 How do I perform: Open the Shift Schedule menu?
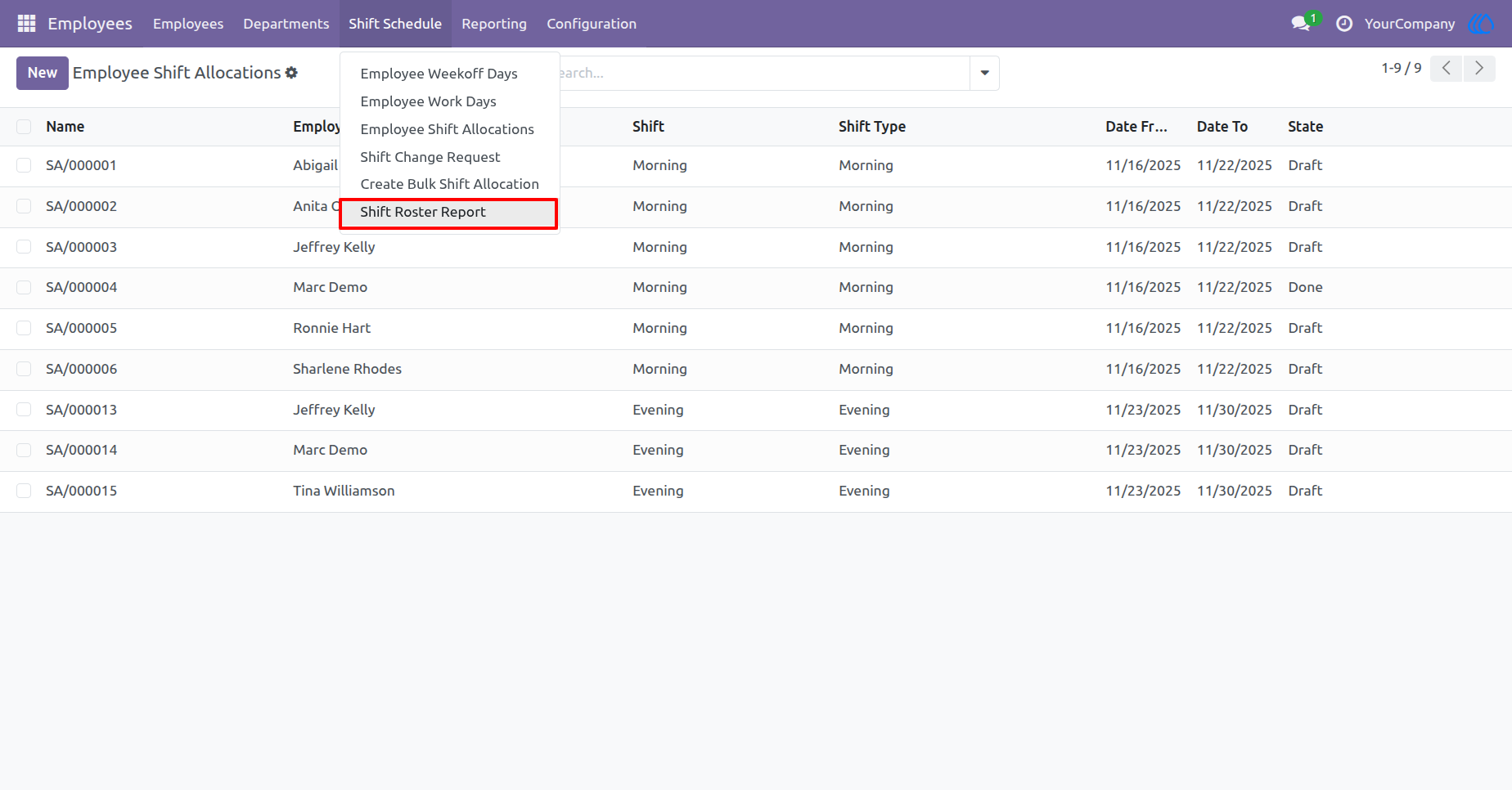pos(395,24)
